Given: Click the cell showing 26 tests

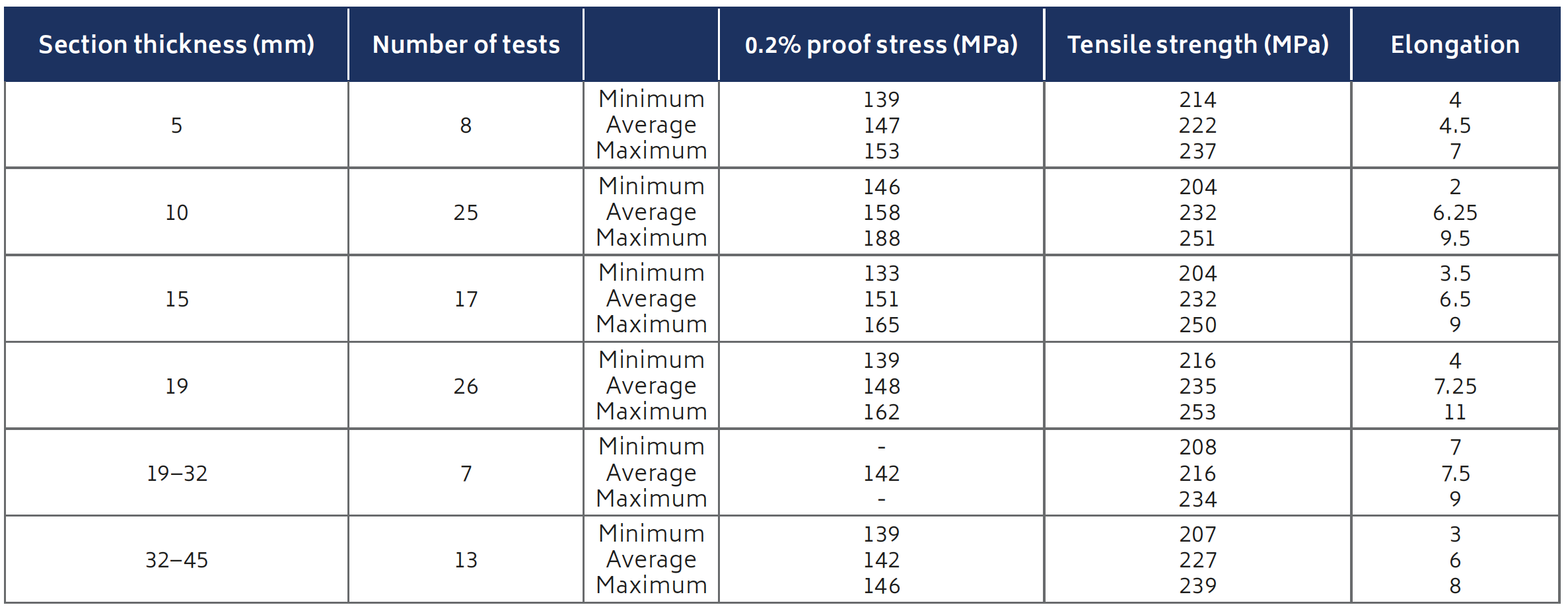Looking at the screenshot, I should tap(466, 386).
